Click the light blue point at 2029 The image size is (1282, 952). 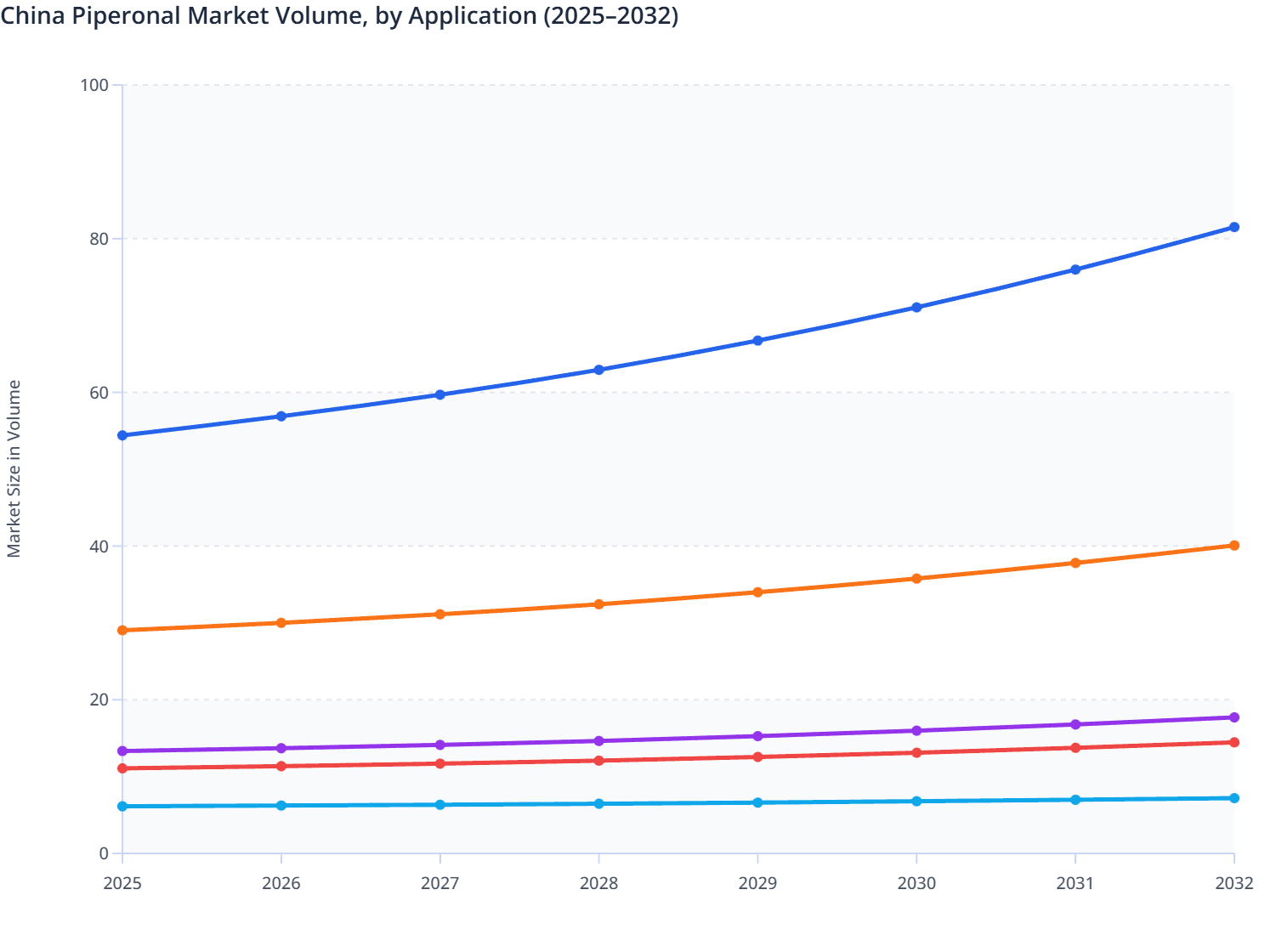pos(757,802)
